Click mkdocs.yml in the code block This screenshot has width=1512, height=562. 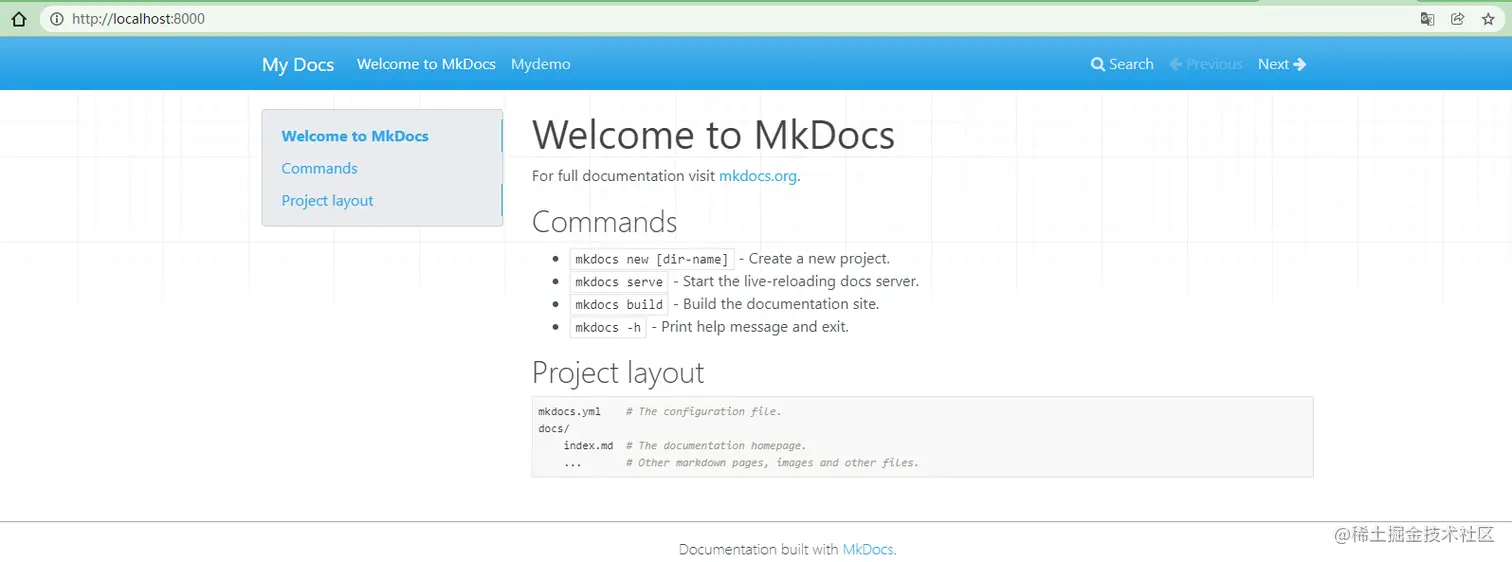click(x=570, y=411)
